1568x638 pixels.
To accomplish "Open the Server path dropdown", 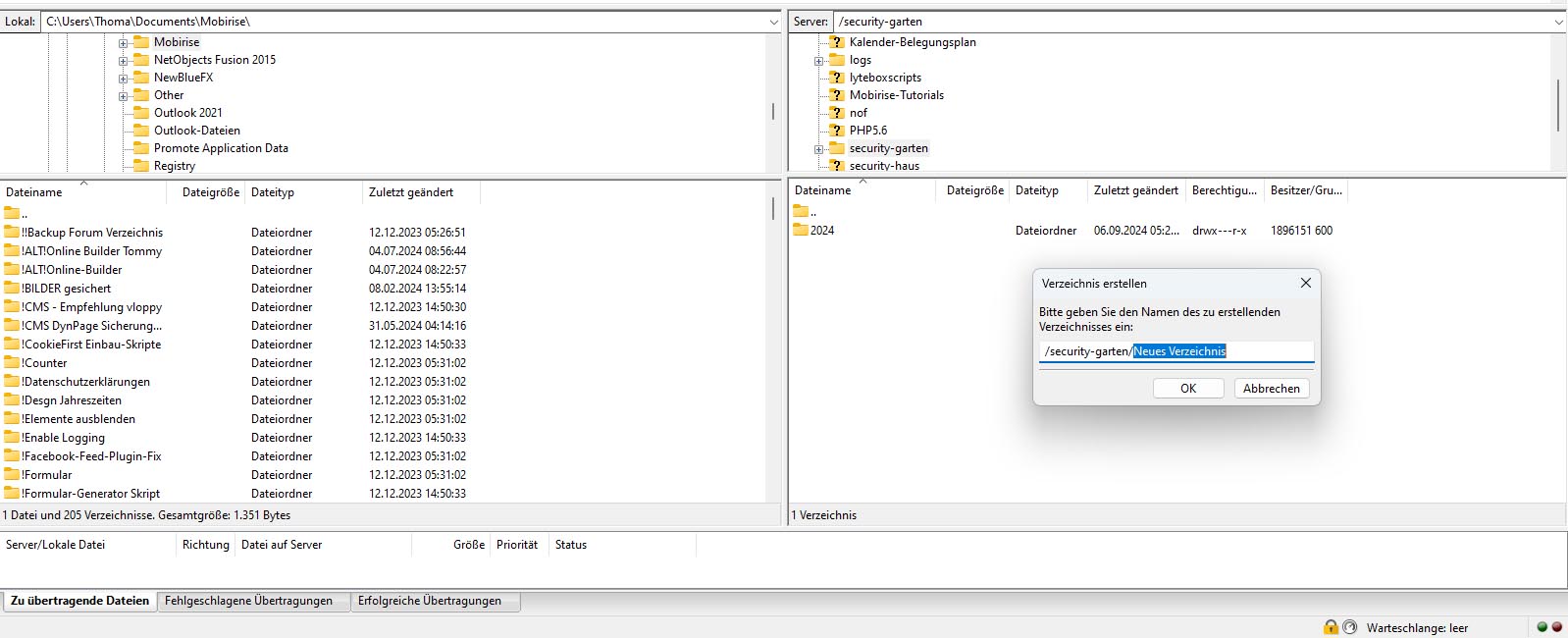I will click(x=1558, y=22).
